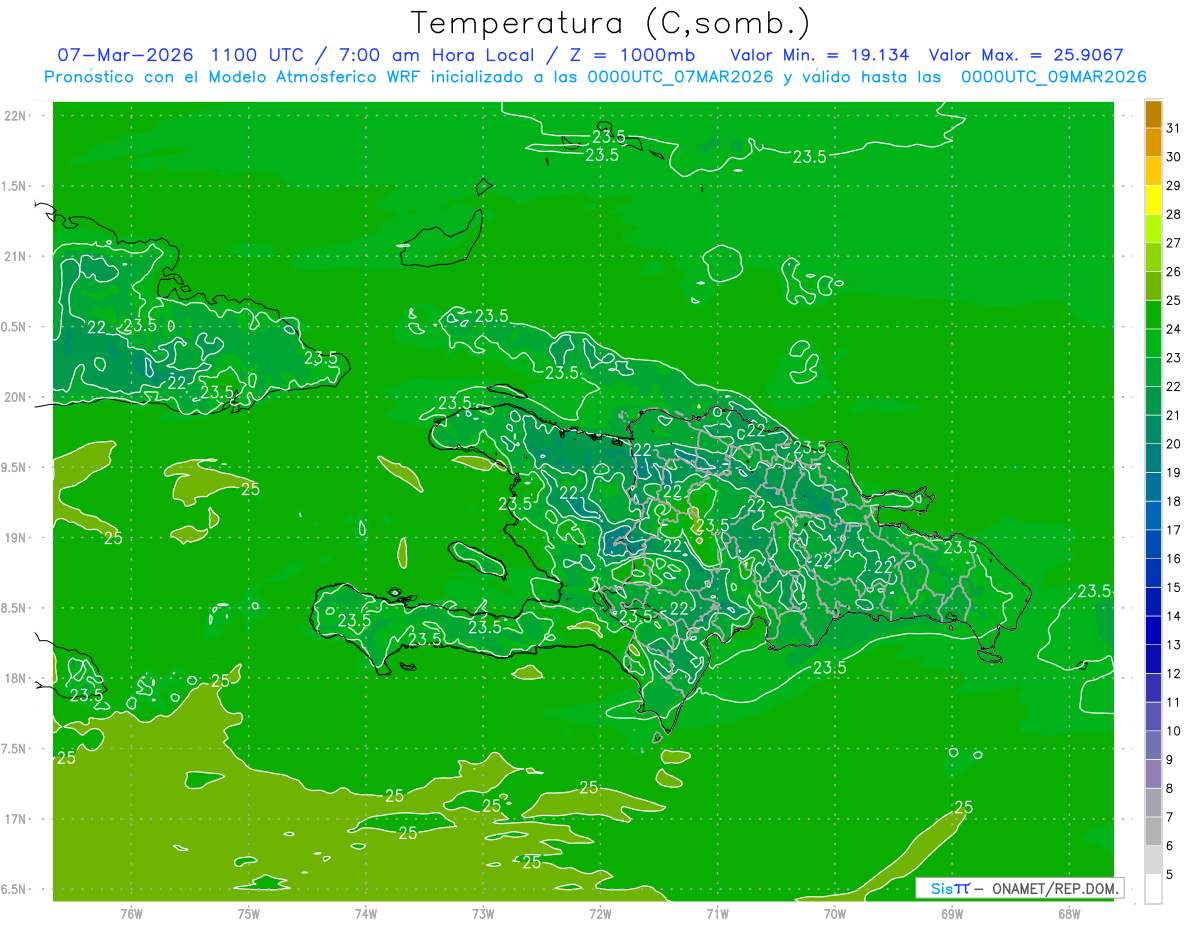Pick the blue segment between 15 and 16
This screenshot has height=927, width=1200.
coord(1153,573)
